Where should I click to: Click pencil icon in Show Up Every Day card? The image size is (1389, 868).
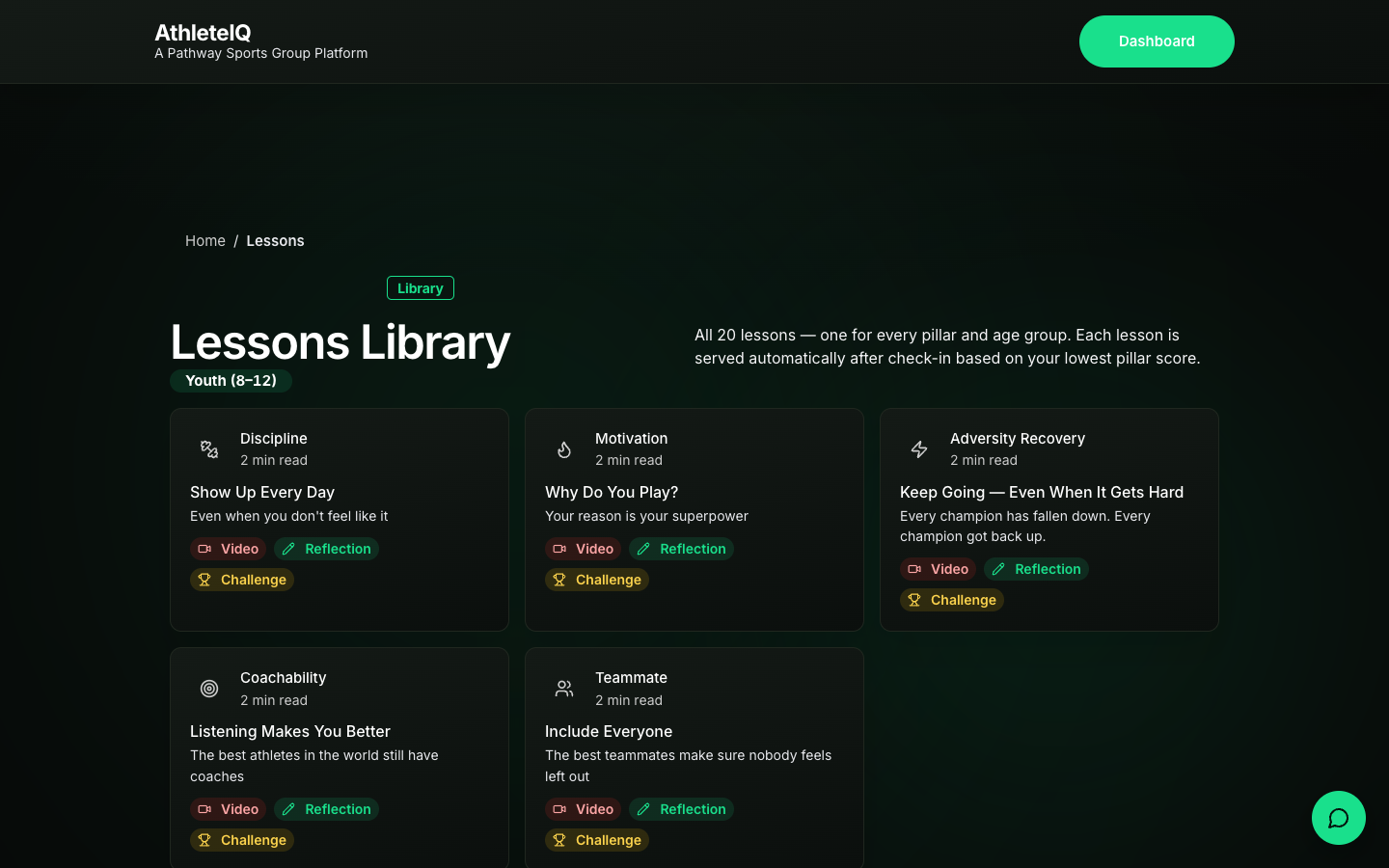pos(288,549)
